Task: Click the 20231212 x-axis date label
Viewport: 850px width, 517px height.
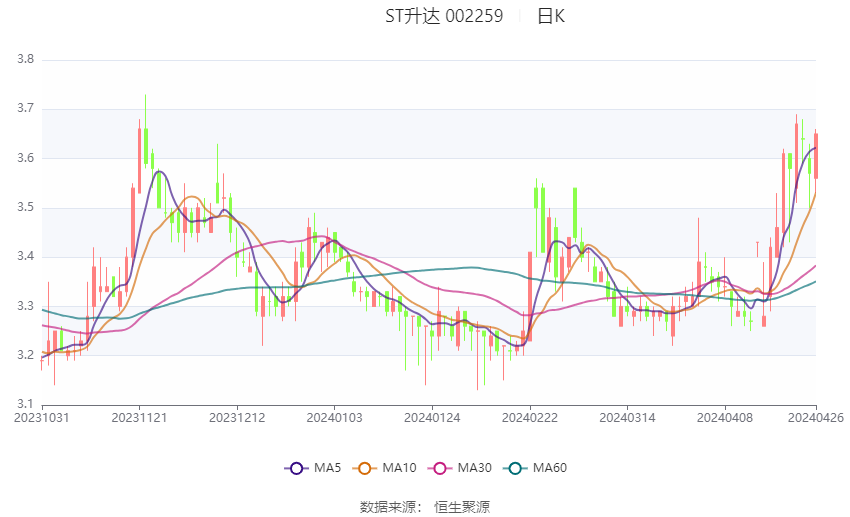Action: click(x=237, y=418)
